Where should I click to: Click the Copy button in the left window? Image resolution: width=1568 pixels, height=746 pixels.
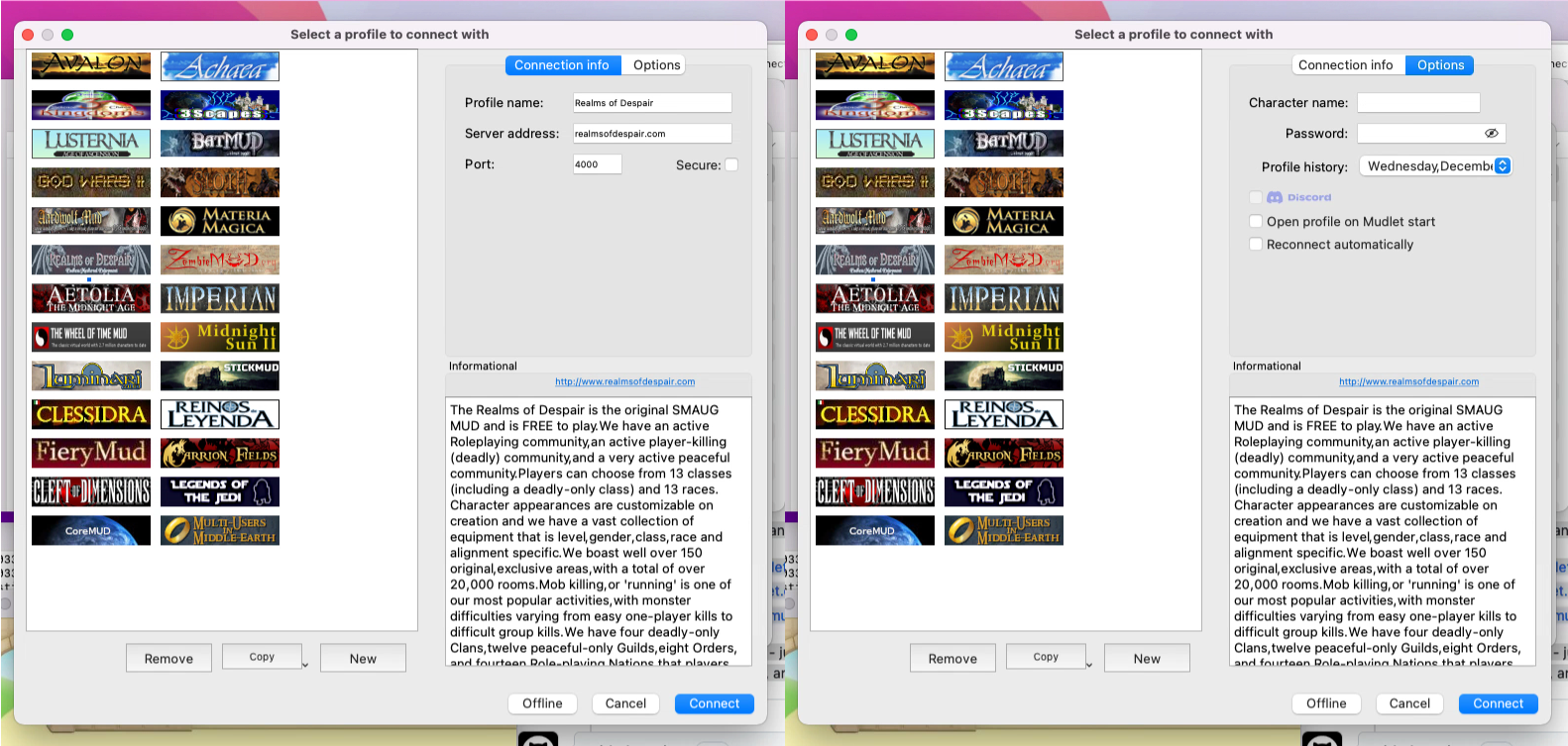262,657
